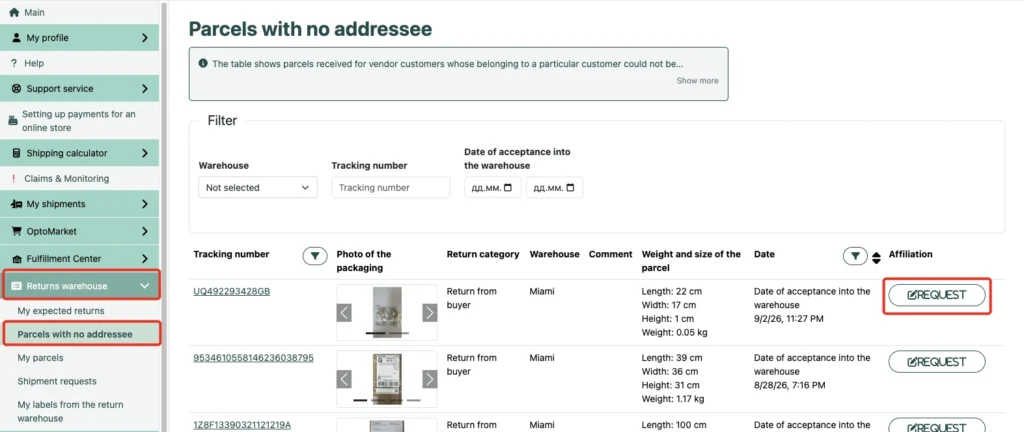This screenshot has height=432, width=1024.
Task: Open calendar picker in second date field
Action: pyautogui.click(x=570, y=188)
